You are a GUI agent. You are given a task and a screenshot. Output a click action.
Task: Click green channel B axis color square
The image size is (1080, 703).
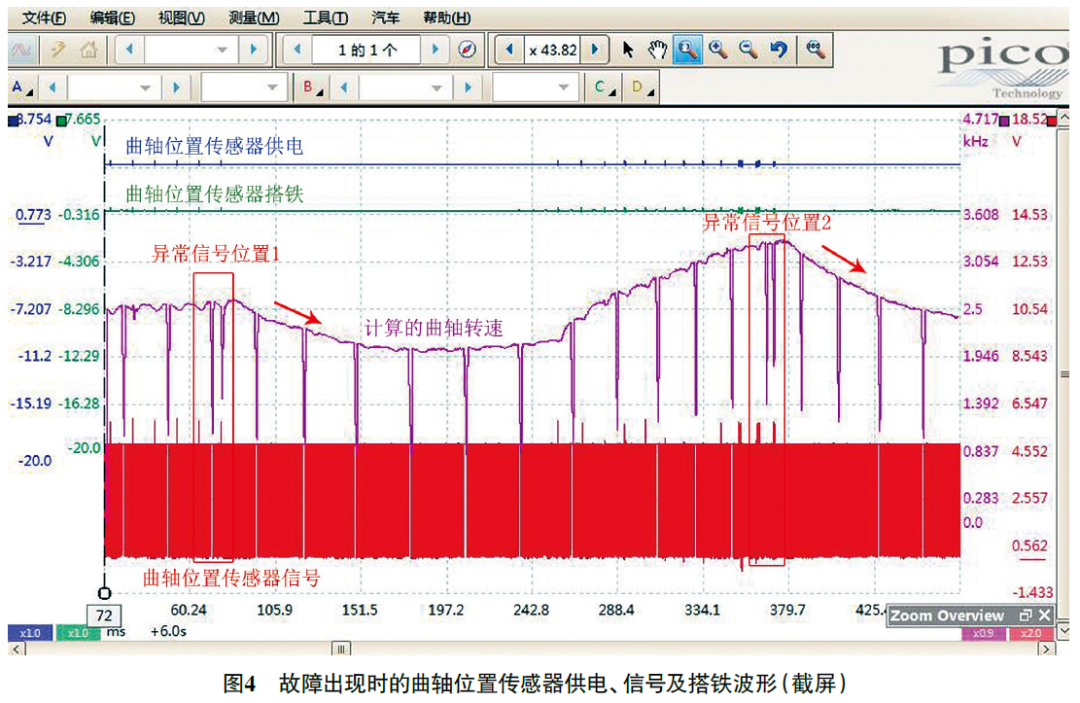coord(62,121)
